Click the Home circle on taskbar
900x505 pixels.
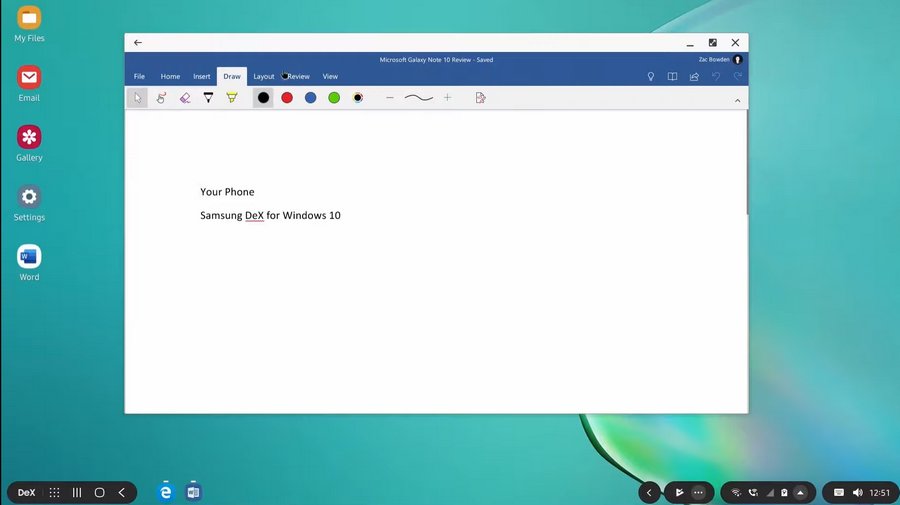pos(99,492)
